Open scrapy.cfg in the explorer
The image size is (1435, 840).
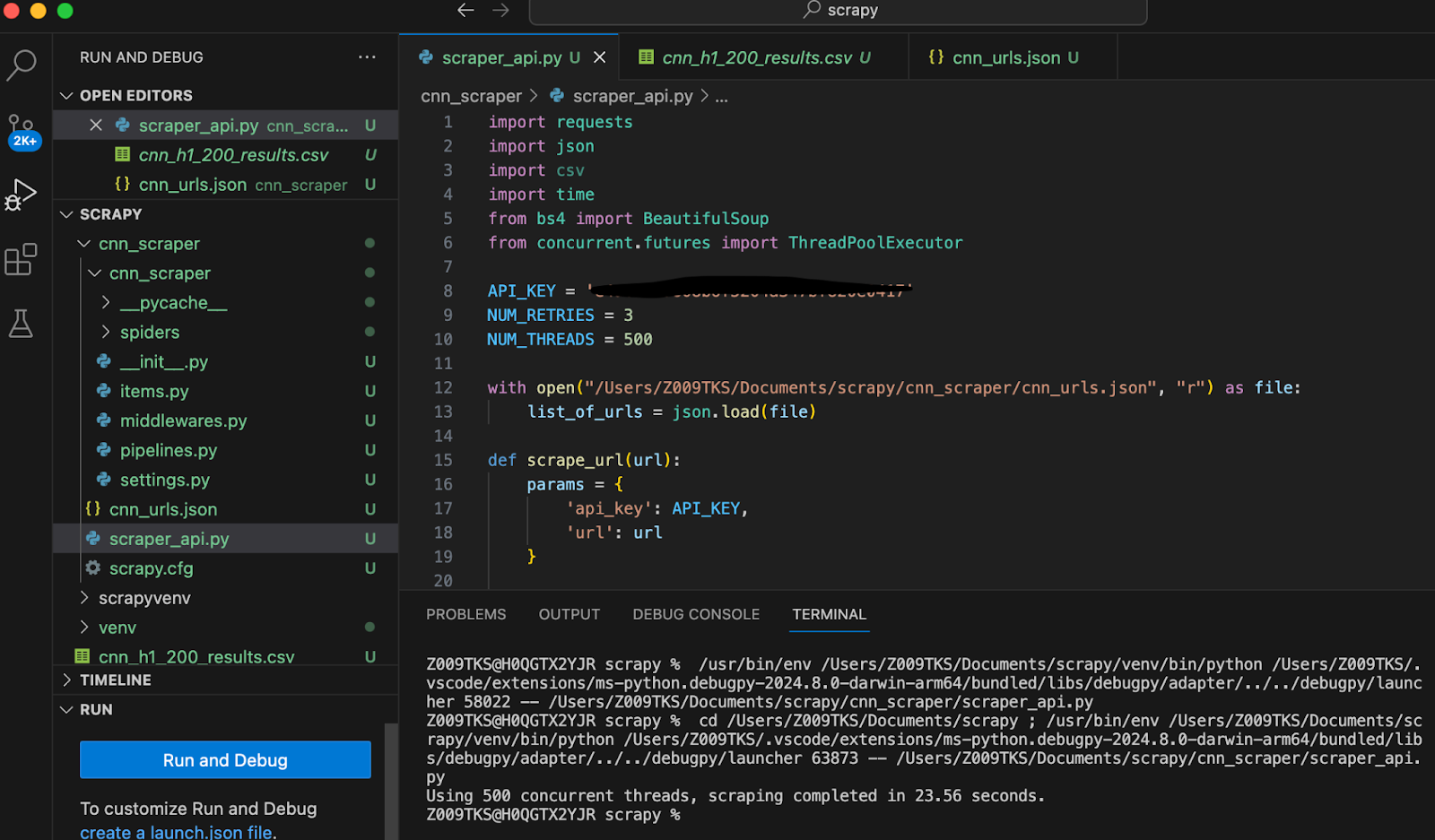click(x=226, y=569)
